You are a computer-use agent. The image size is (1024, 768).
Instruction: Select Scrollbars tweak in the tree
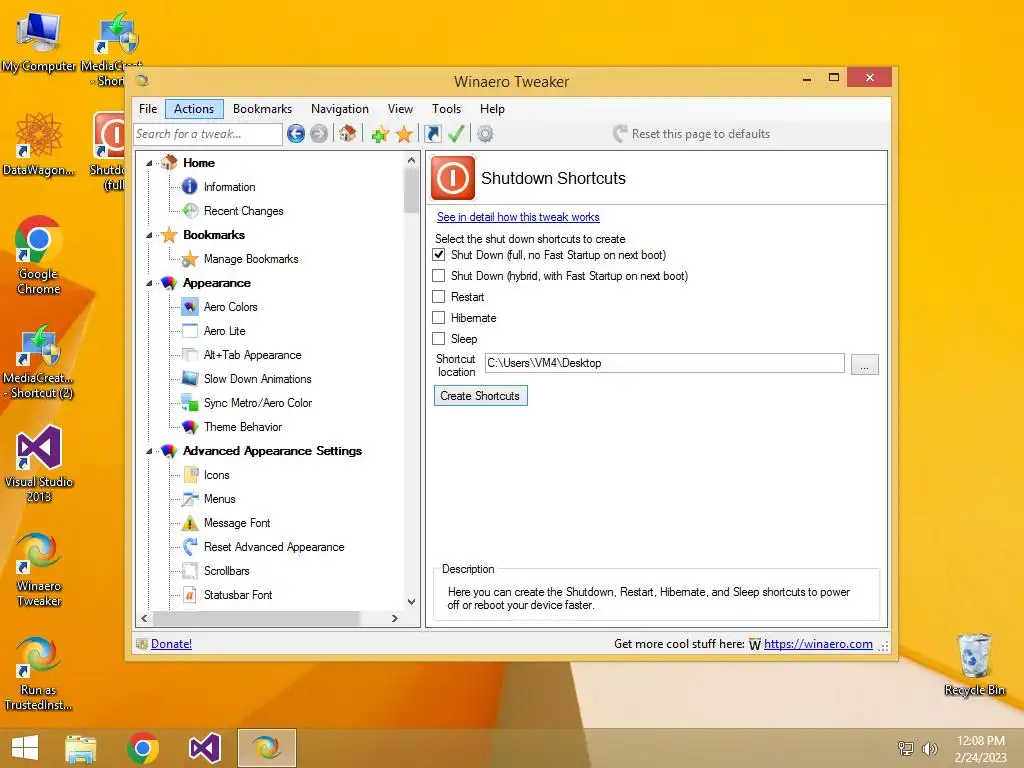(x=226, y=571)
